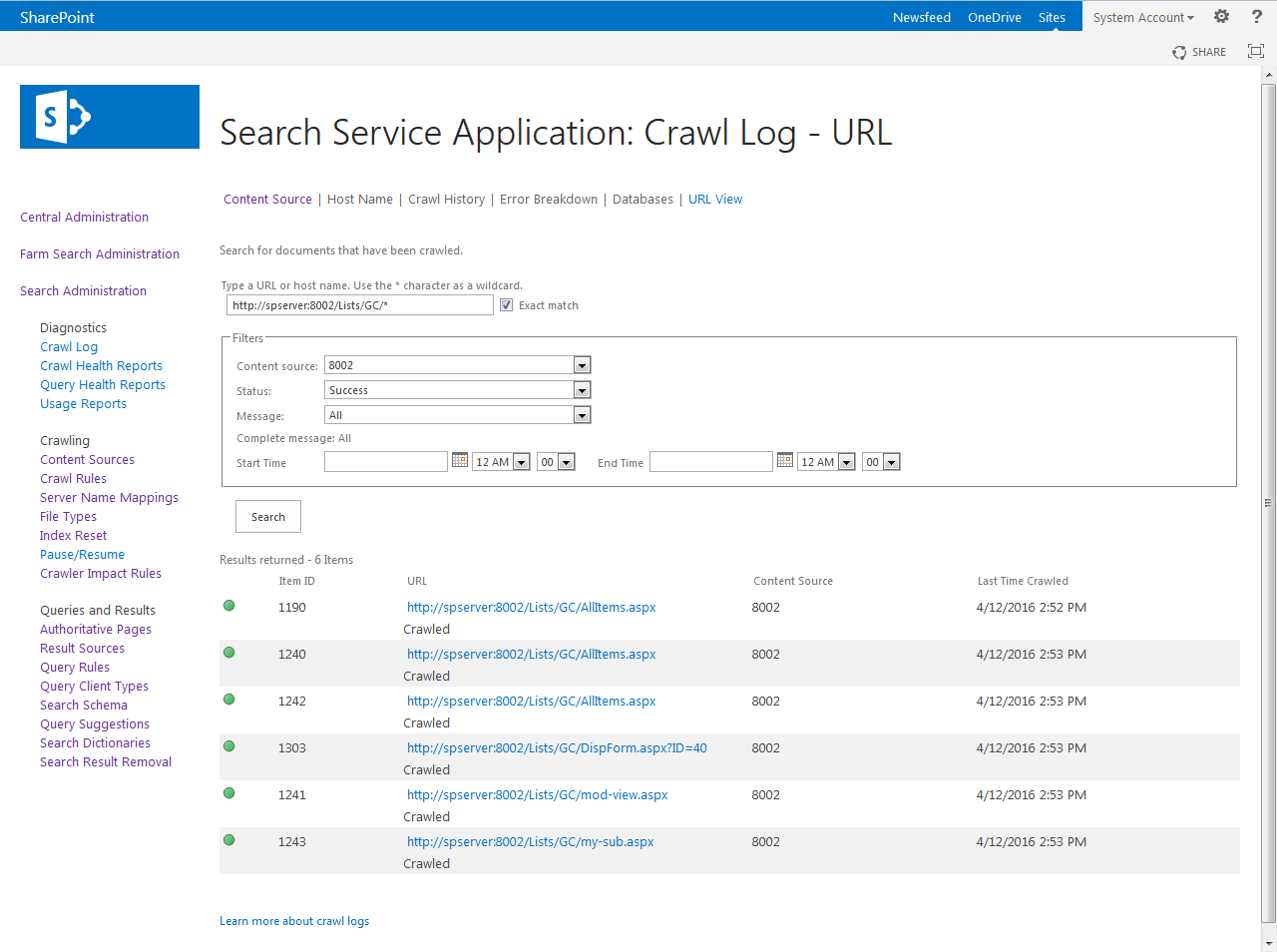
Task: Open Farm Search Administration link
Action: (100, 253)
